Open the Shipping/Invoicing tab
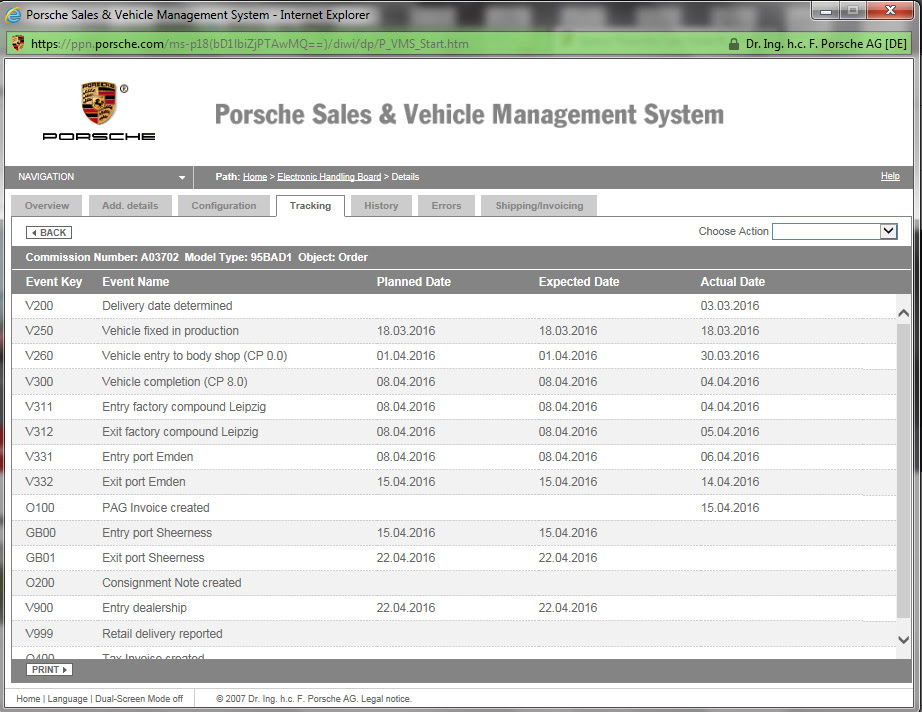 [539, 206]
